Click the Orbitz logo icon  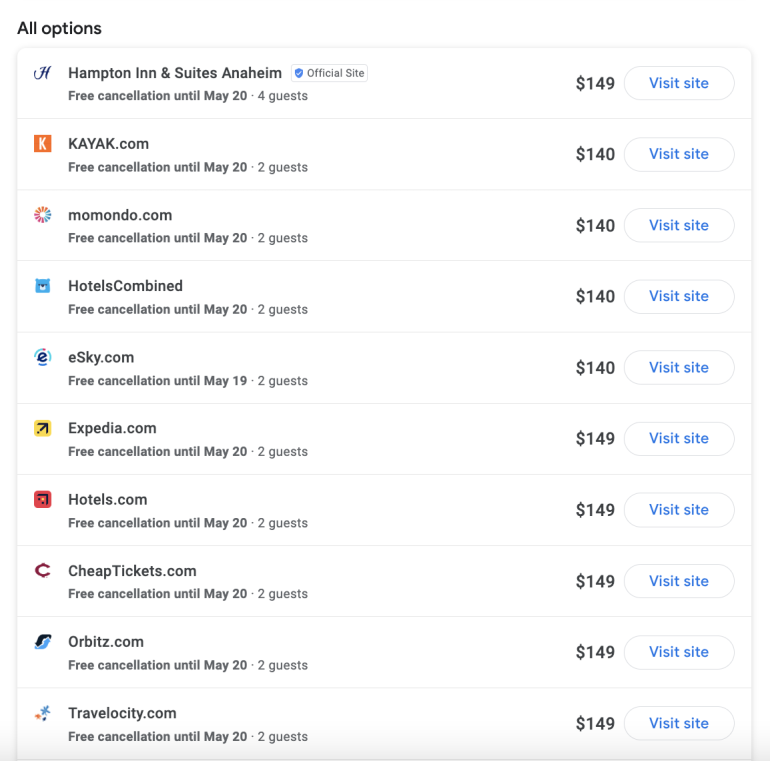click(42, 642)
